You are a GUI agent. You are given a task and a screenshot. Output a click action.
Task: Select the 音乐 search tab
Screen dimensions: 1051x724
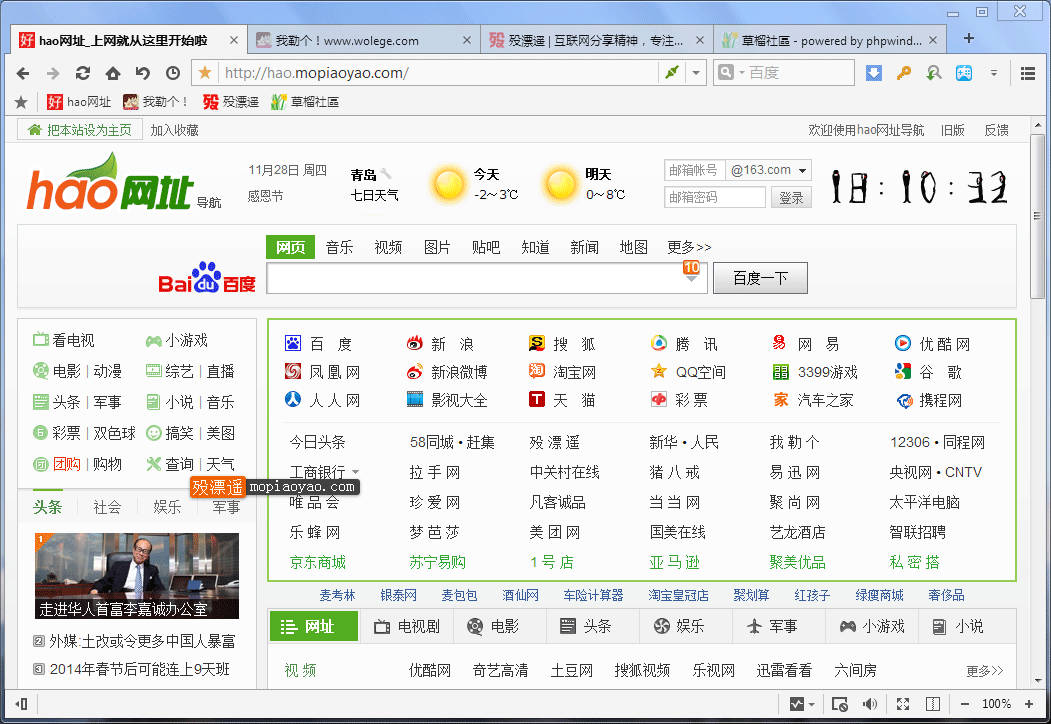point(339,247)
